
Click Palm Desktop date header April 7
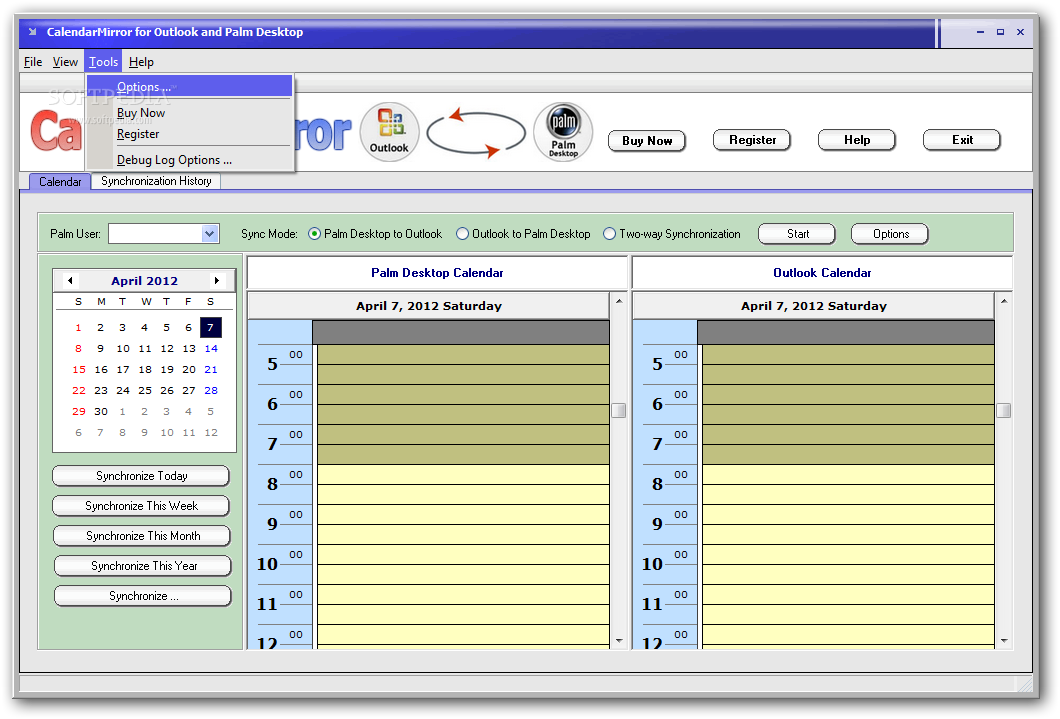pyautogui.click(x=429, y=306)
